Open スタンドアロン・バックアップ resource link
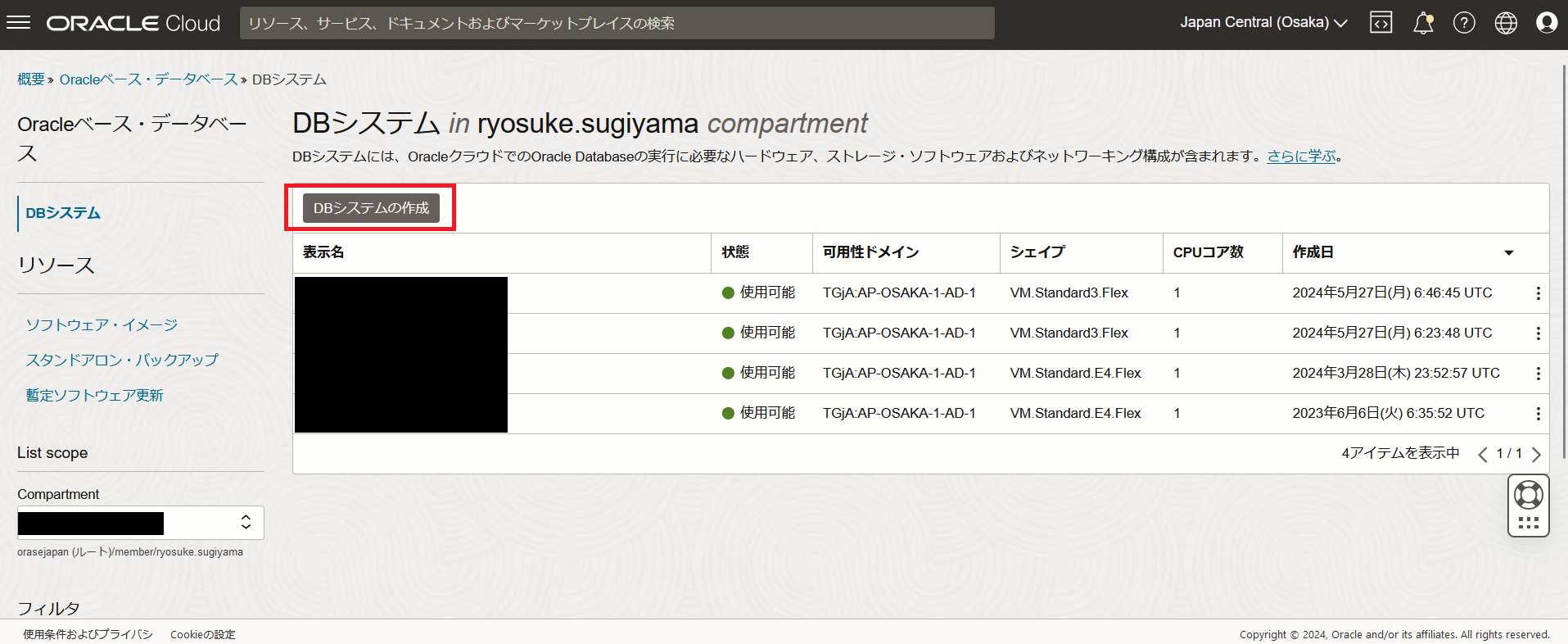The width and height of the screenshot is (1568, 644). [x=122, y=361]
